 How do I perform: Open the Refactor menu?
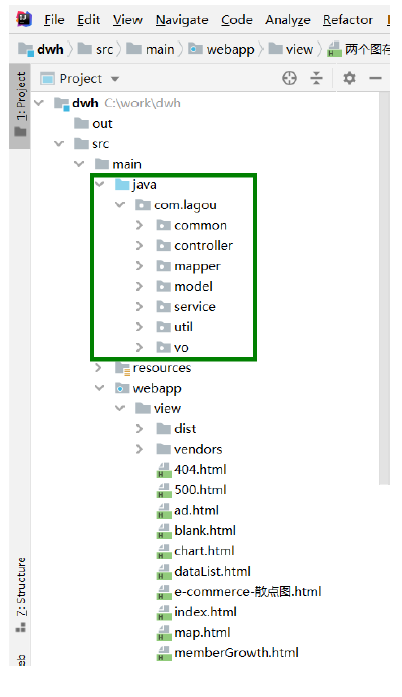click(x=348, y=20)
